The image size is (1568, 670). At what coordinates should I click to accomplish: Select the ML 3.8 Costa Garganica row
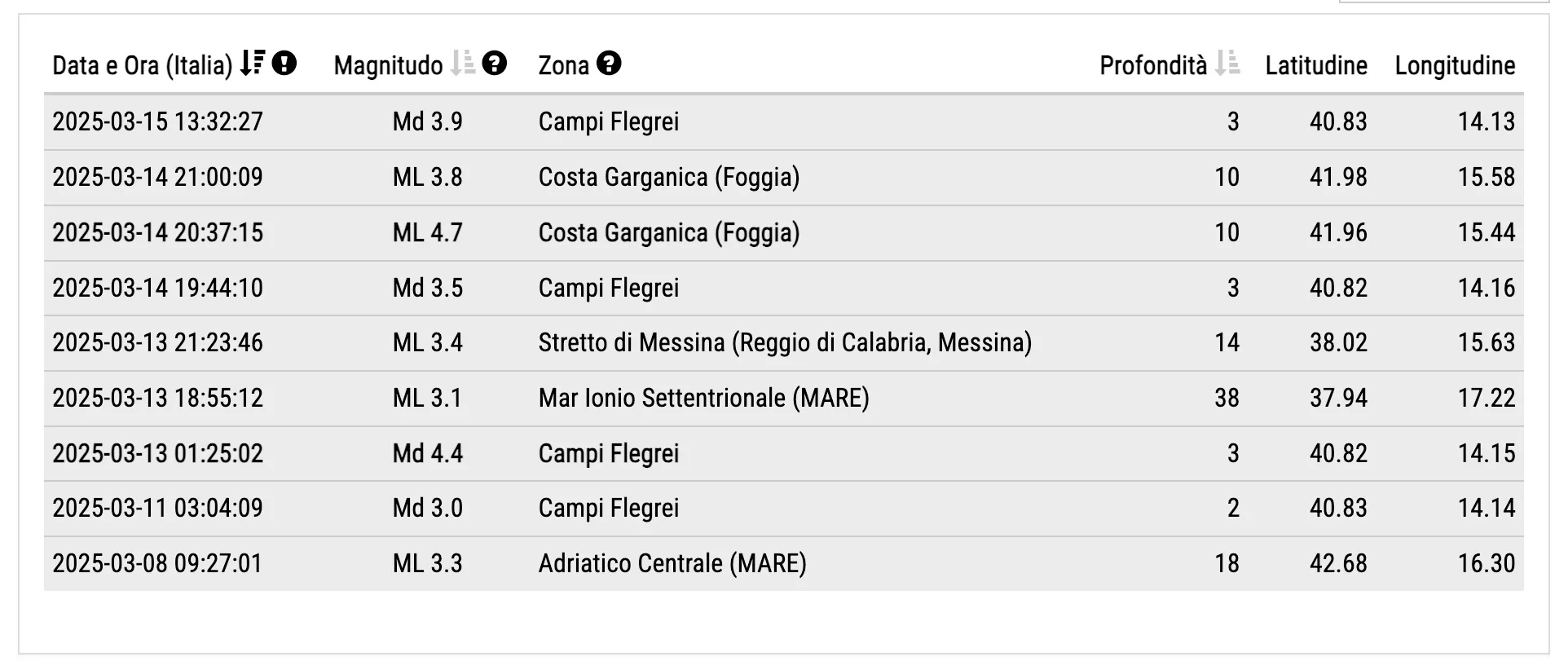click(784, 178)
